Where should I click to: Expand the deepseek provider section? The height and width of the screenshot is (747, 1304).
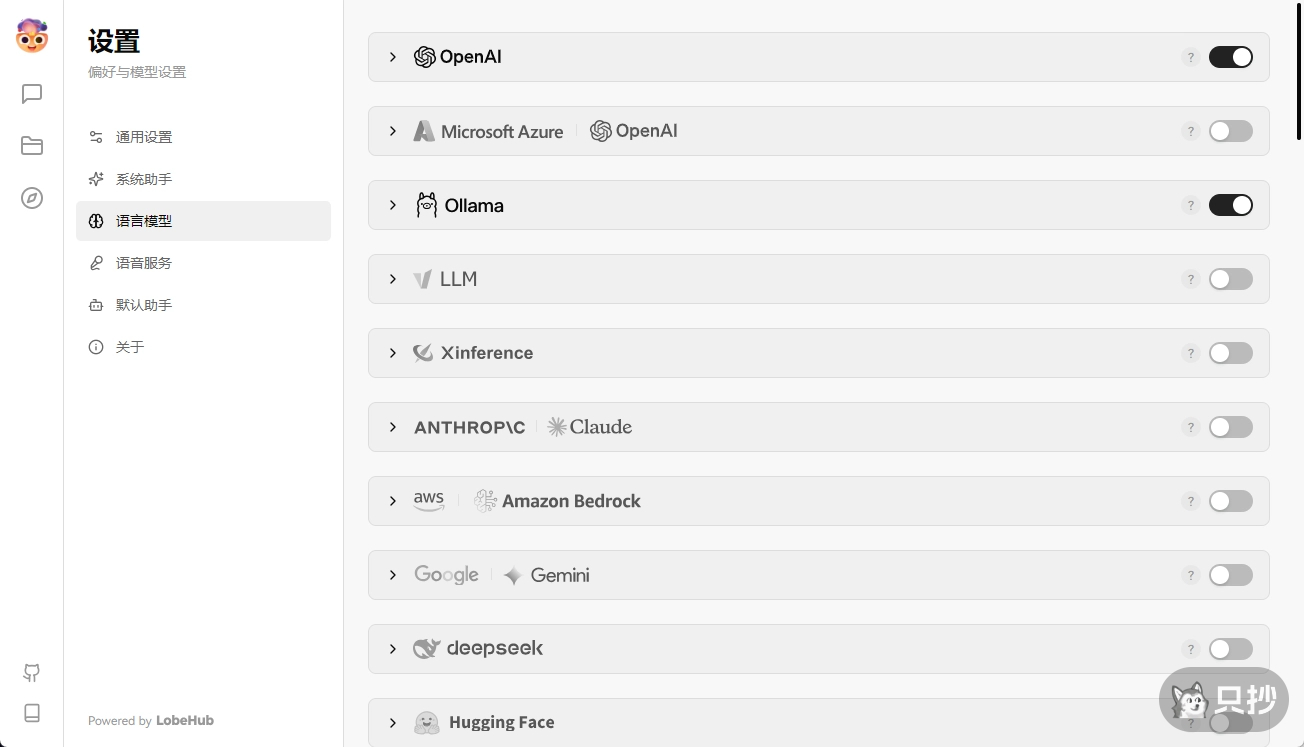[393, 649]
